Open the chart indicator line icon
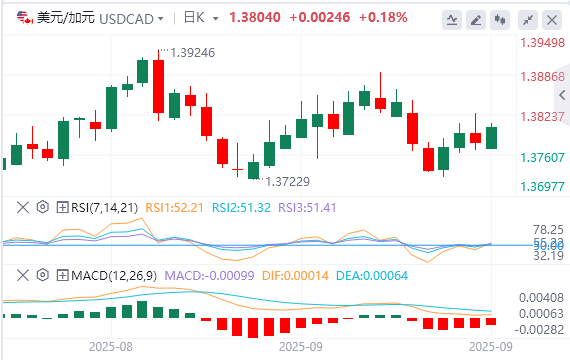This screenshot has width=570, height=360. click(452, 20)
